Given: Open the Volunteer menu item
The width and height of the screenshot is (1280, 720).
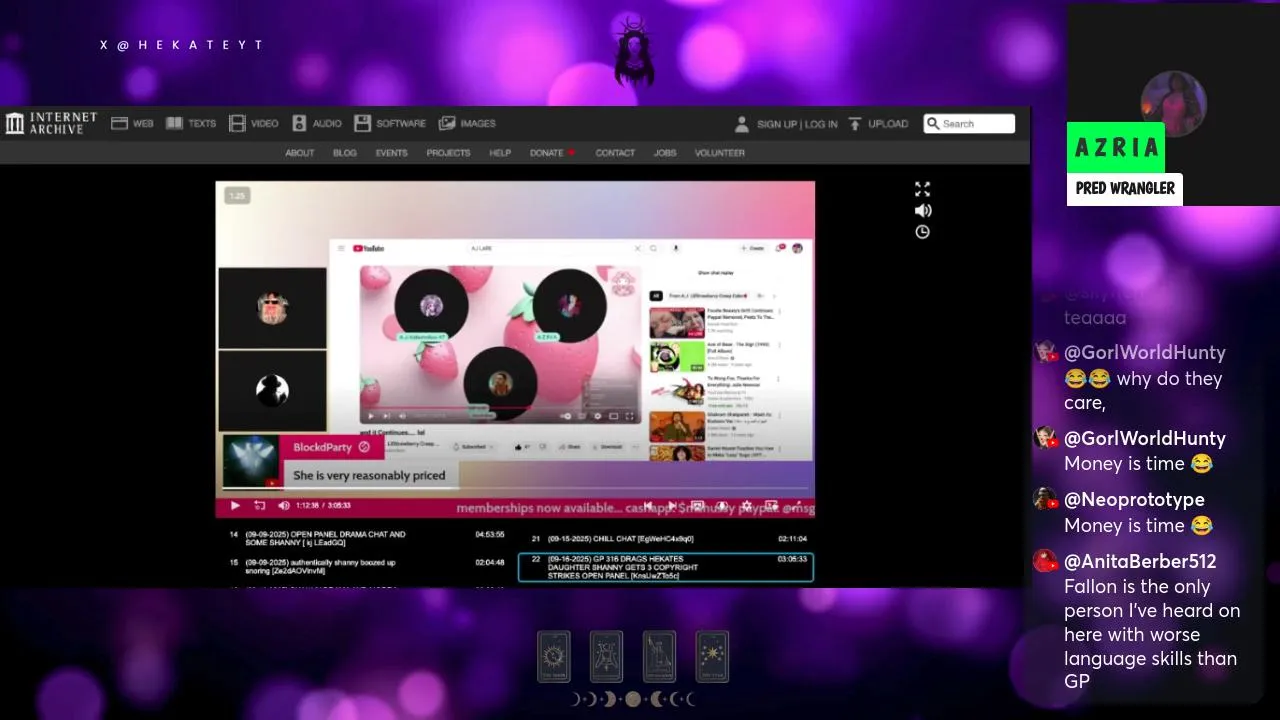Looking at the screenshot, I should pos(720,153).
